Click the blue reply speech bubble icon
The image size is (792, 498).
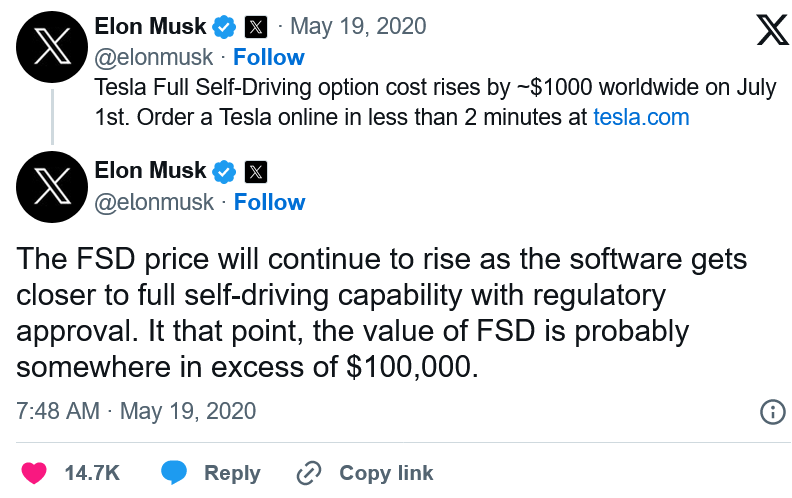[174, 473]
